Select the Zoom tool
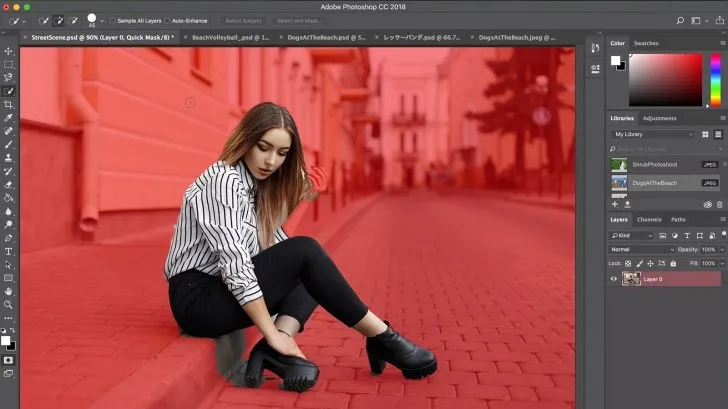 point(9,304)
